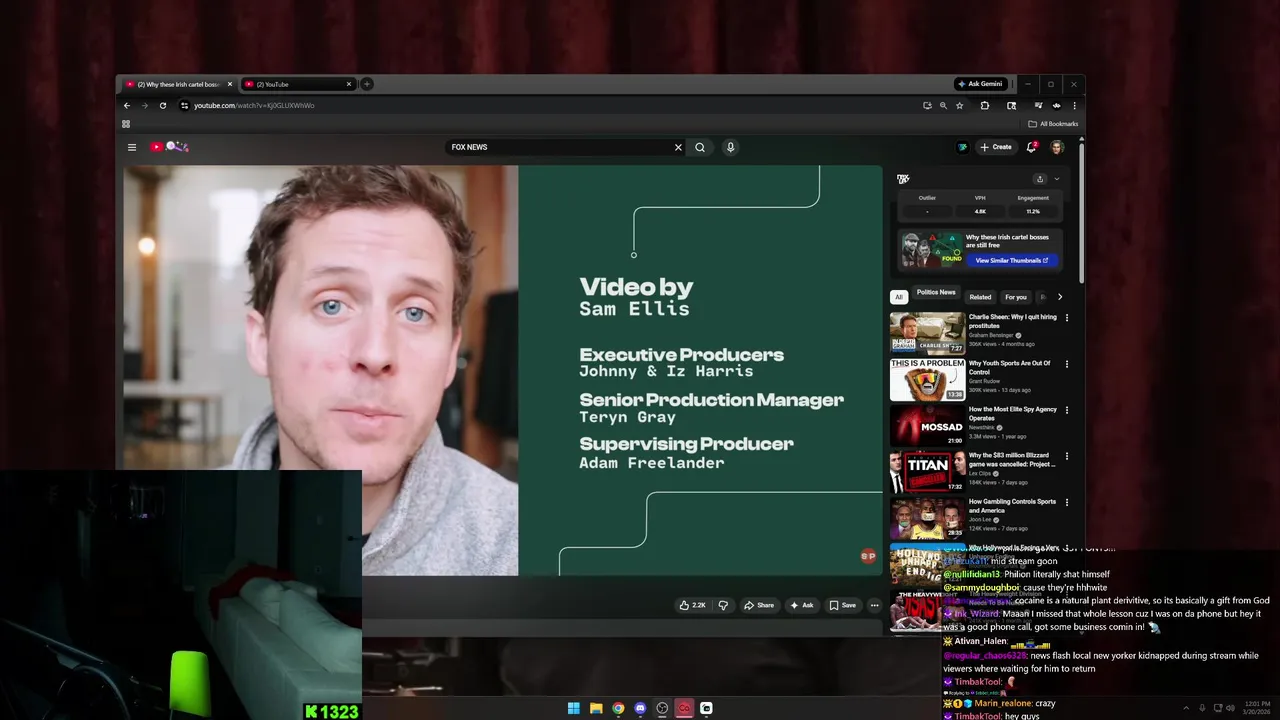Select the For you chip
Screen dimensions: 1280x720
point(1016,297)
